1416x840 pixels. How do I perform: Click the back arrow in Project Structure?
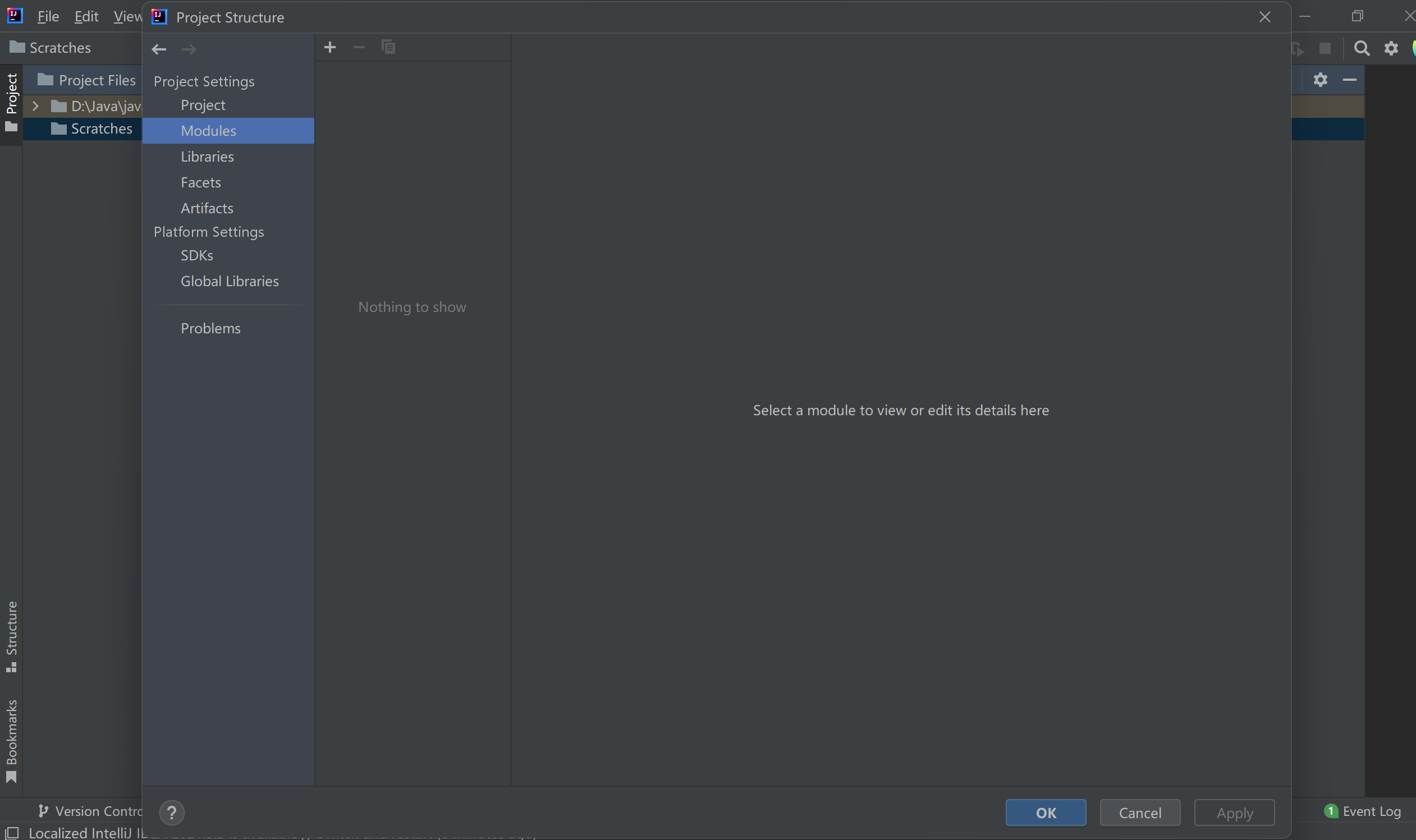[x=159, y=50]
